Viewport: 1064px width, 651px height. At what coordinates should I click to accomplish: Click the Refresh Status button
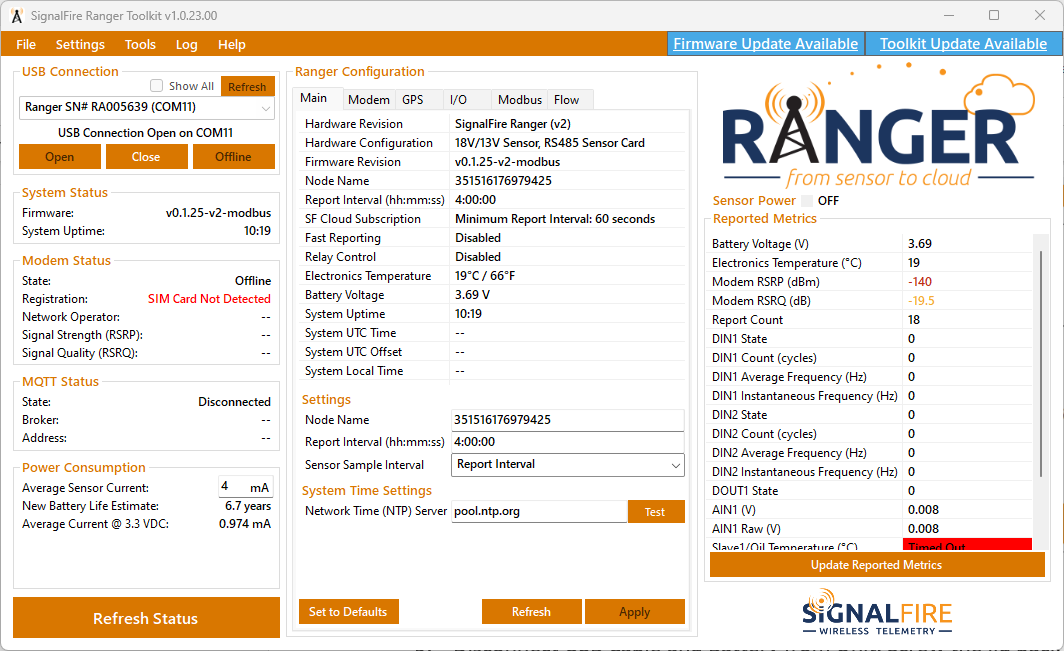(x=146, y=618)
